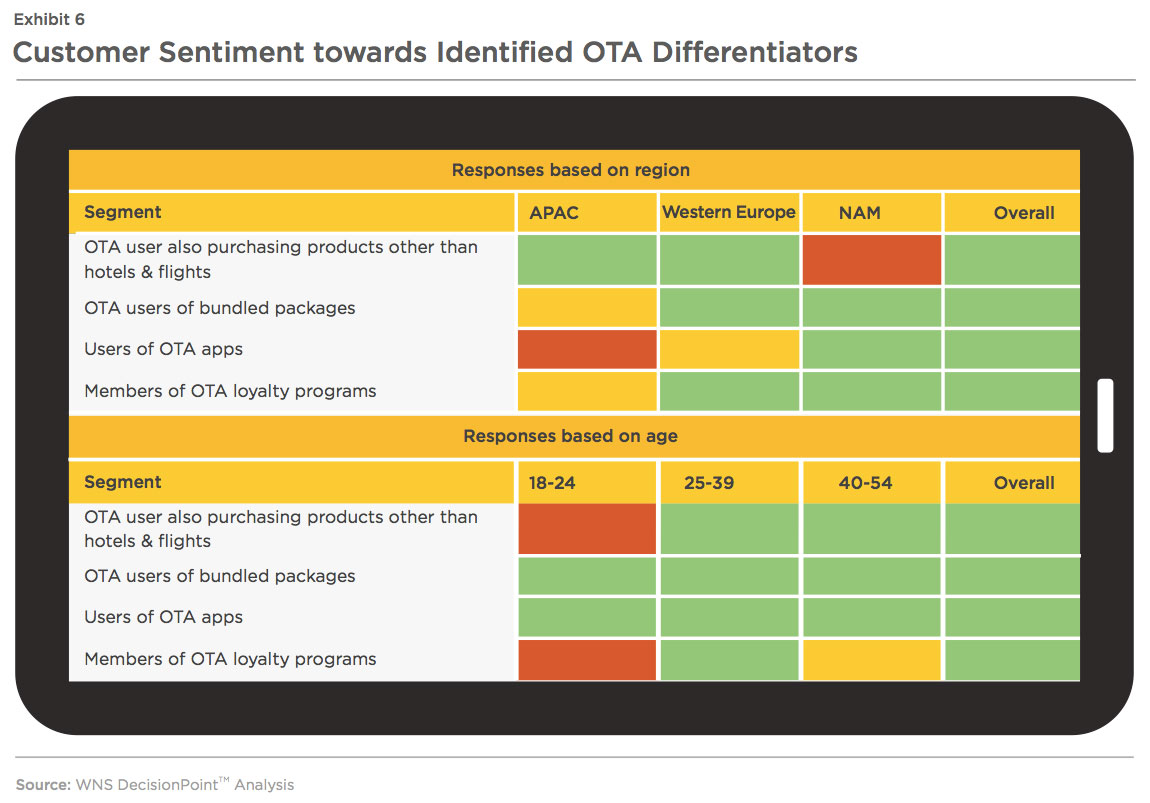1150x803 pixels.
Task: Click the Western Europe column header
Action: tap(729, 213)
